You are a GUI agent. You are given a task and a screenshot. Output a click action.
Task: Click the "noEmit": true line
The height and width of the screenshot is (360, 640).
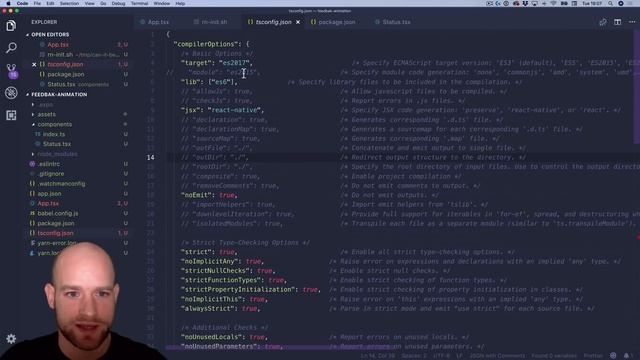209,196
